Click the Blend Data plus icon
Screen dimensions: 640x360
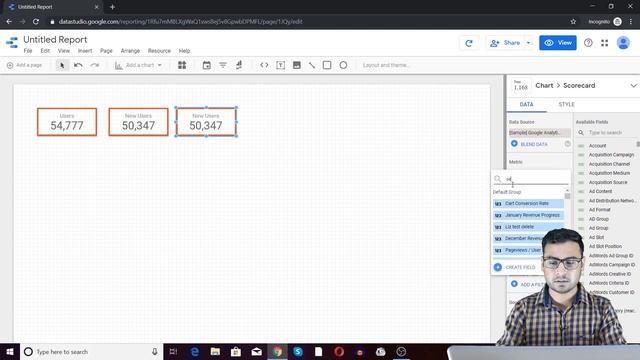pos(514,144)
